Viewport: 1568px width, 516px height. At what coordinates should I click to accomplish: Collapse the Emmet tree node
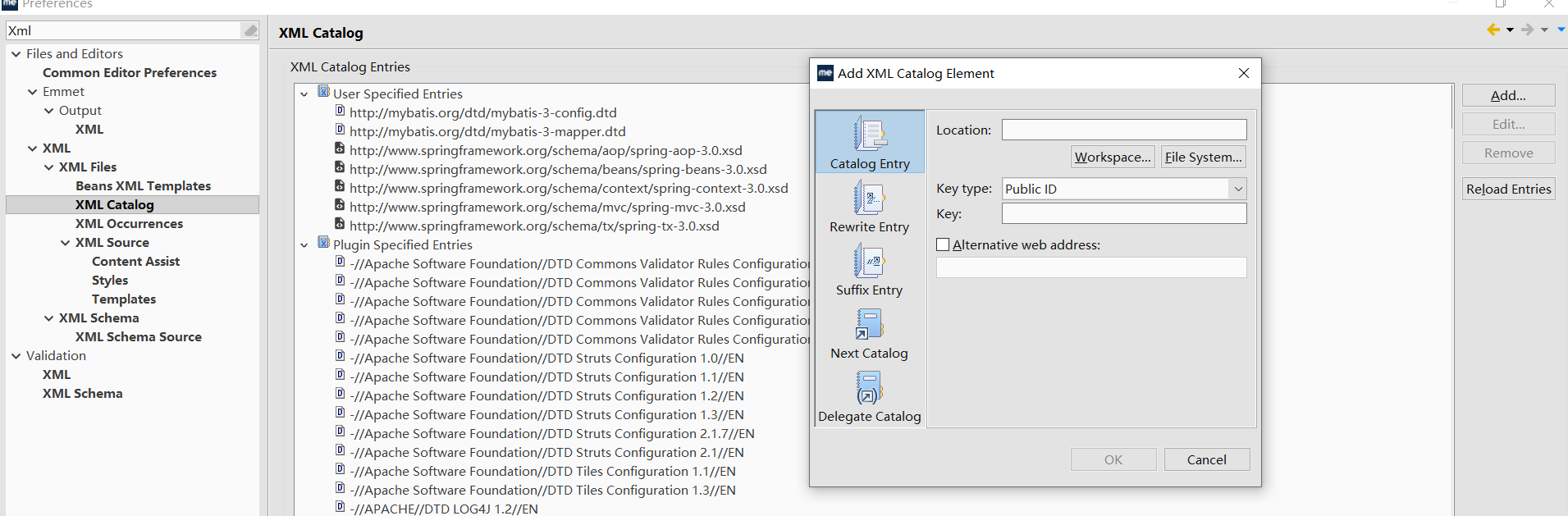[32, 92]
